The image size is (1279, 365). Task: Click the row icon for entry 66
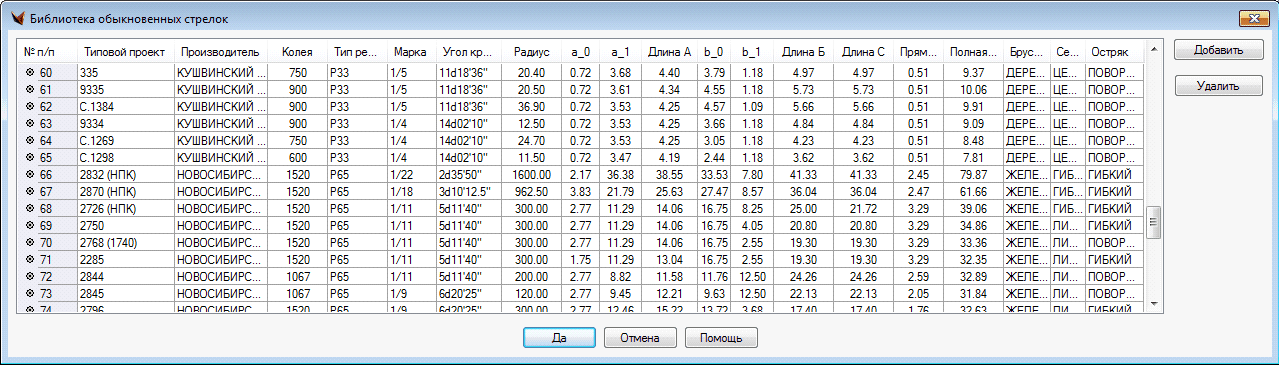[x=30, y=175]
